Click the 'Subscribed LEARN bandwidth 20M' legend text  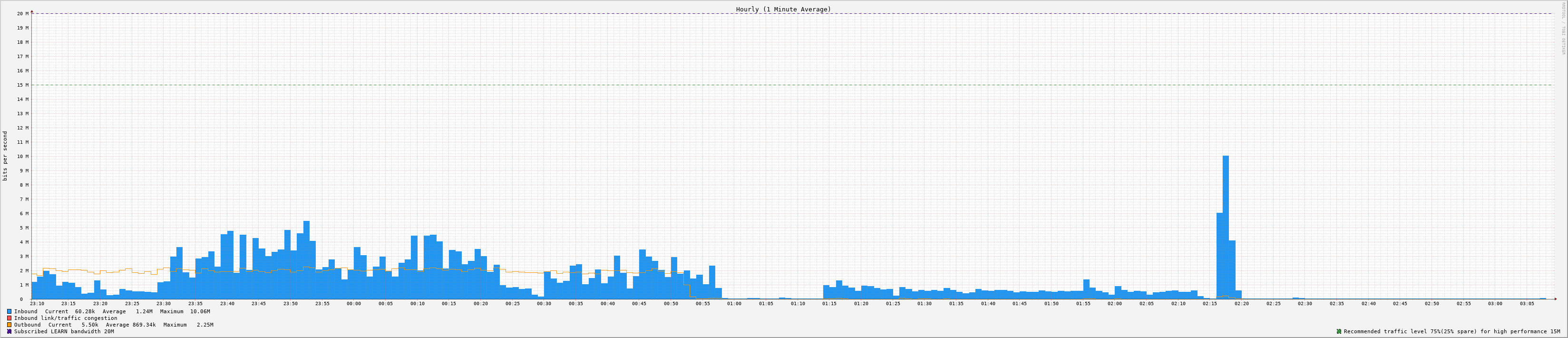[64, 331]
